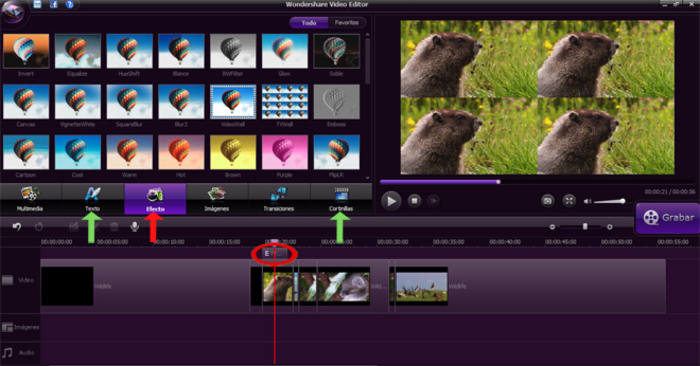Stop the preview playback
Viewport: 700px width, 366px height.
[x=414, y=201]
